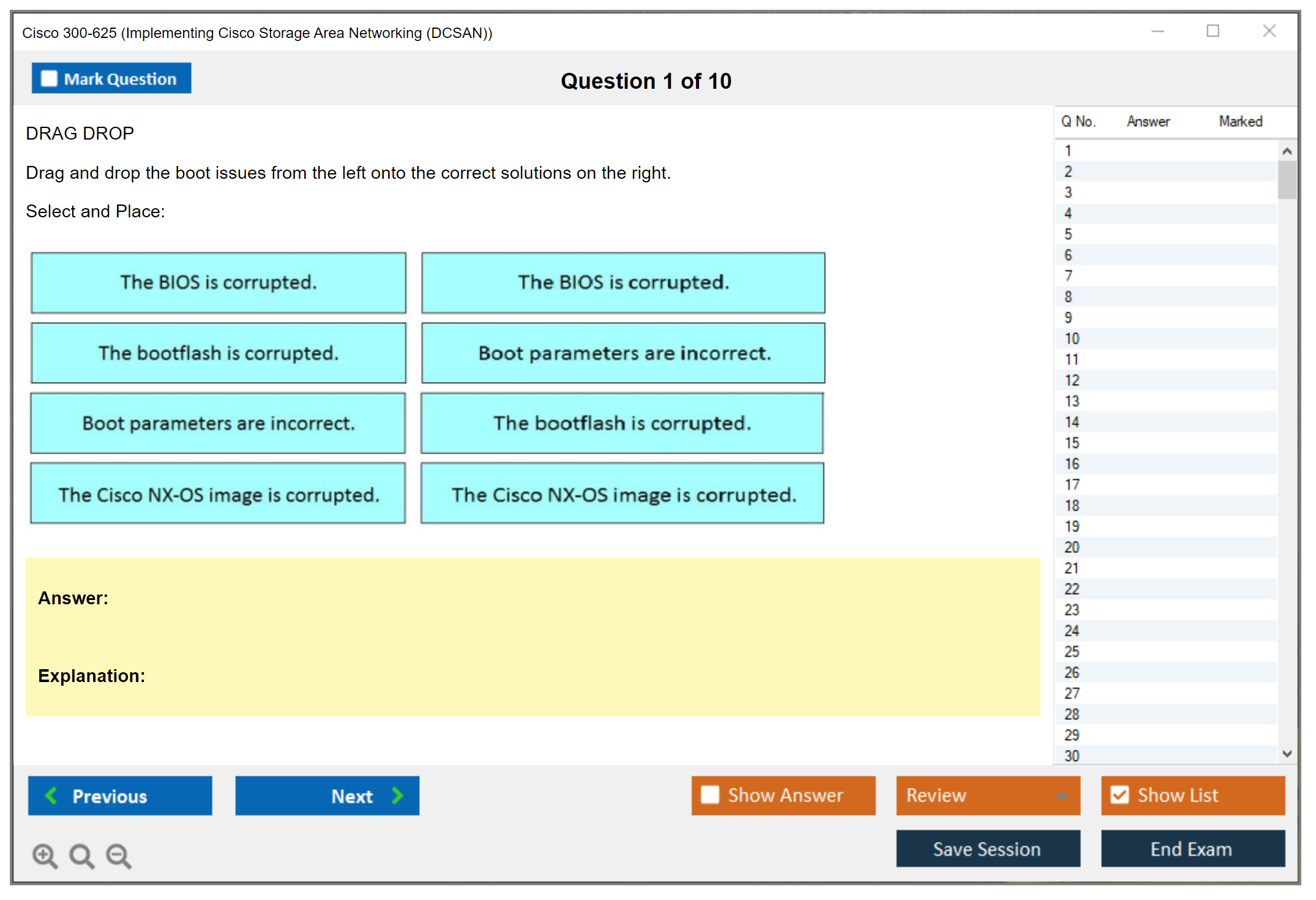This screenshot has width=1316, height=900.
Task: Click the Save Session button
Action: point(987,849)
